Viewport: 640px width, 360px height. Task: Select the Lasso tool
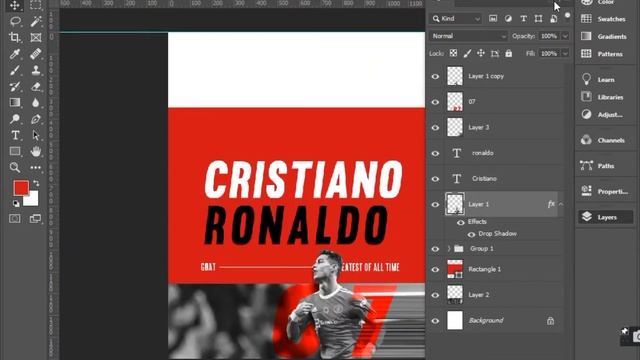pos(15,21)
